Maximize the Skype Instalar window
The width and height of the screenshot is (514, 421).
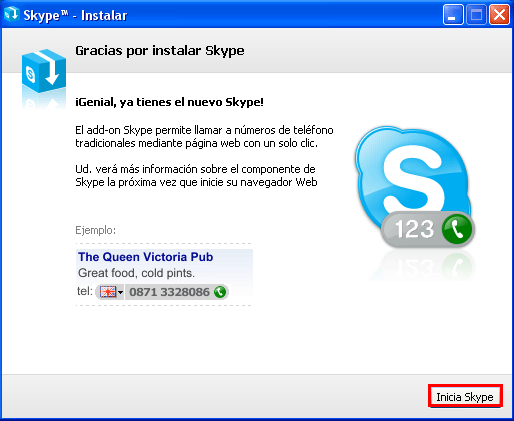tap(476, 15)
